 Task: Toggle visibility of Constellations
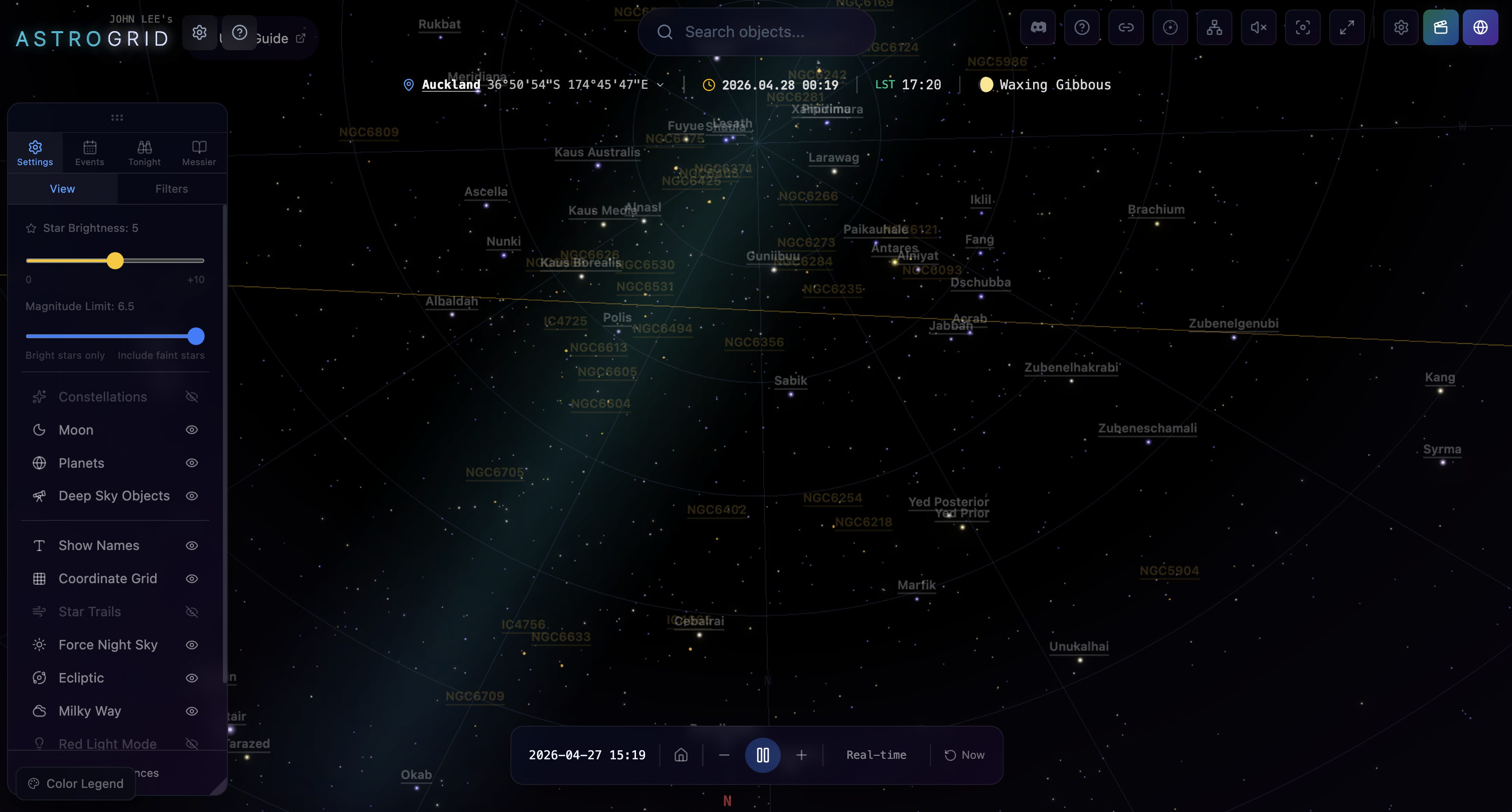(191, 396)
